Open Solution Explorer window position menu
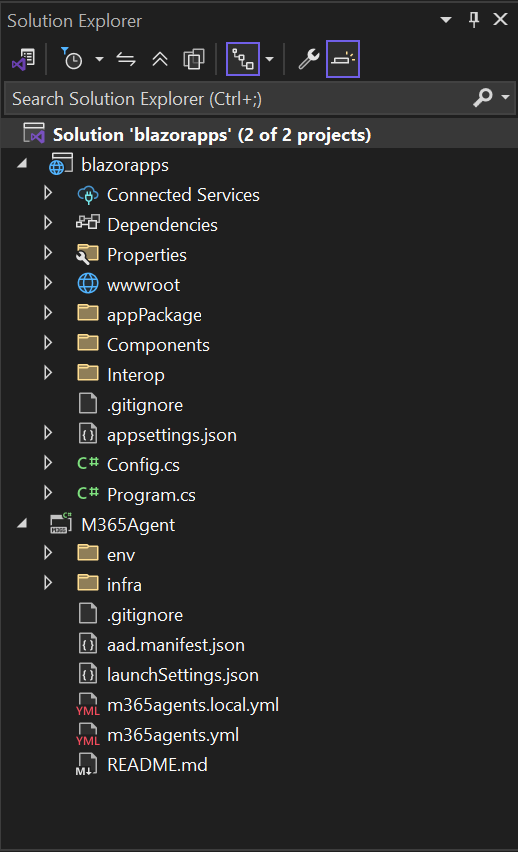The image size is (518, 852). [446, 20]
